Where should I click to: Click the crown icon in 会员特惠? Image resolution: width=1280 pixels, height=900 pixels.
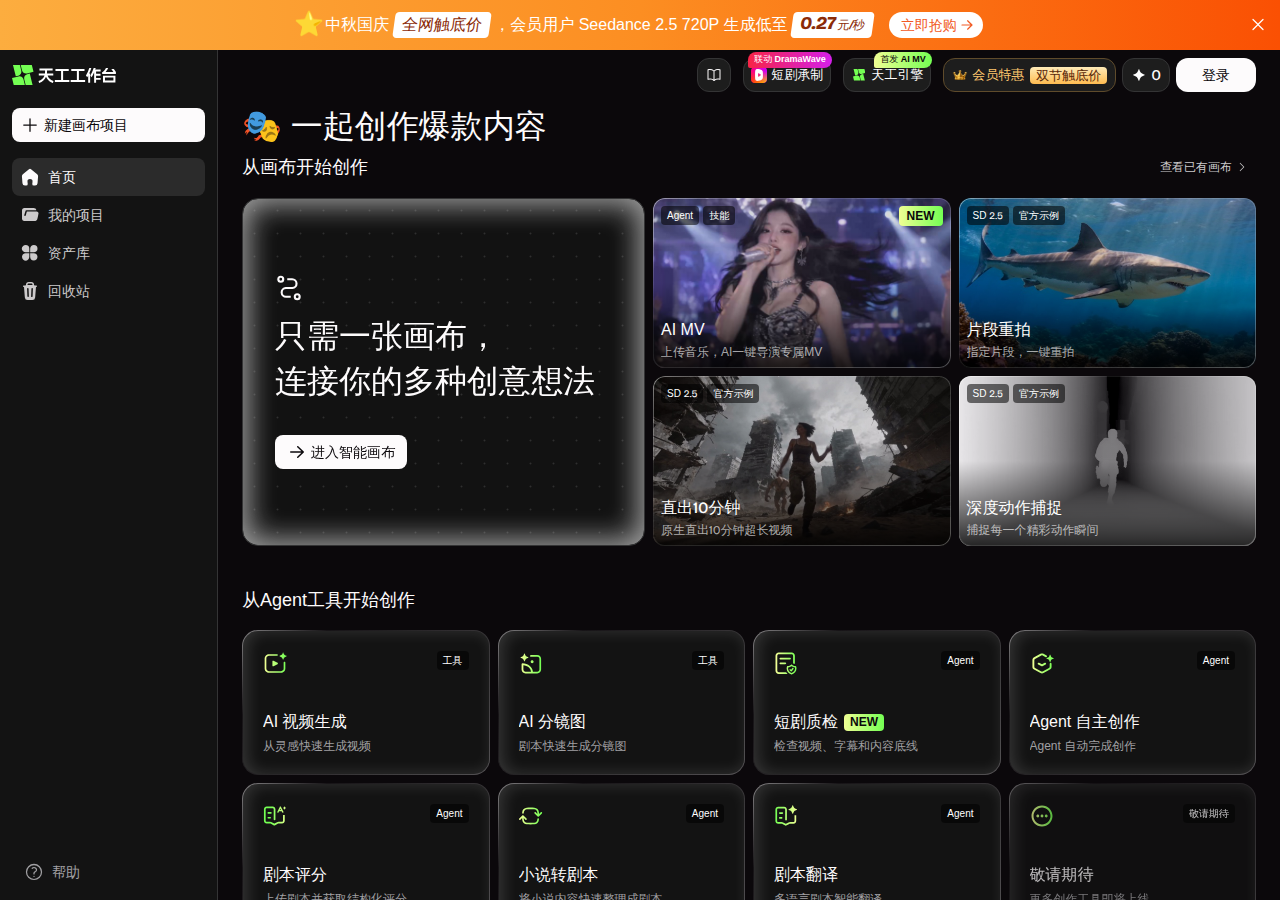[960, 75]
